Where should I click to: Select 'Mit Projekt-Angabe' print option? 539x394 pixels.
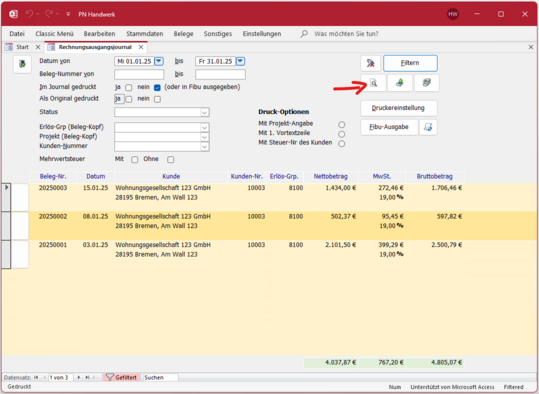point(341,124)
